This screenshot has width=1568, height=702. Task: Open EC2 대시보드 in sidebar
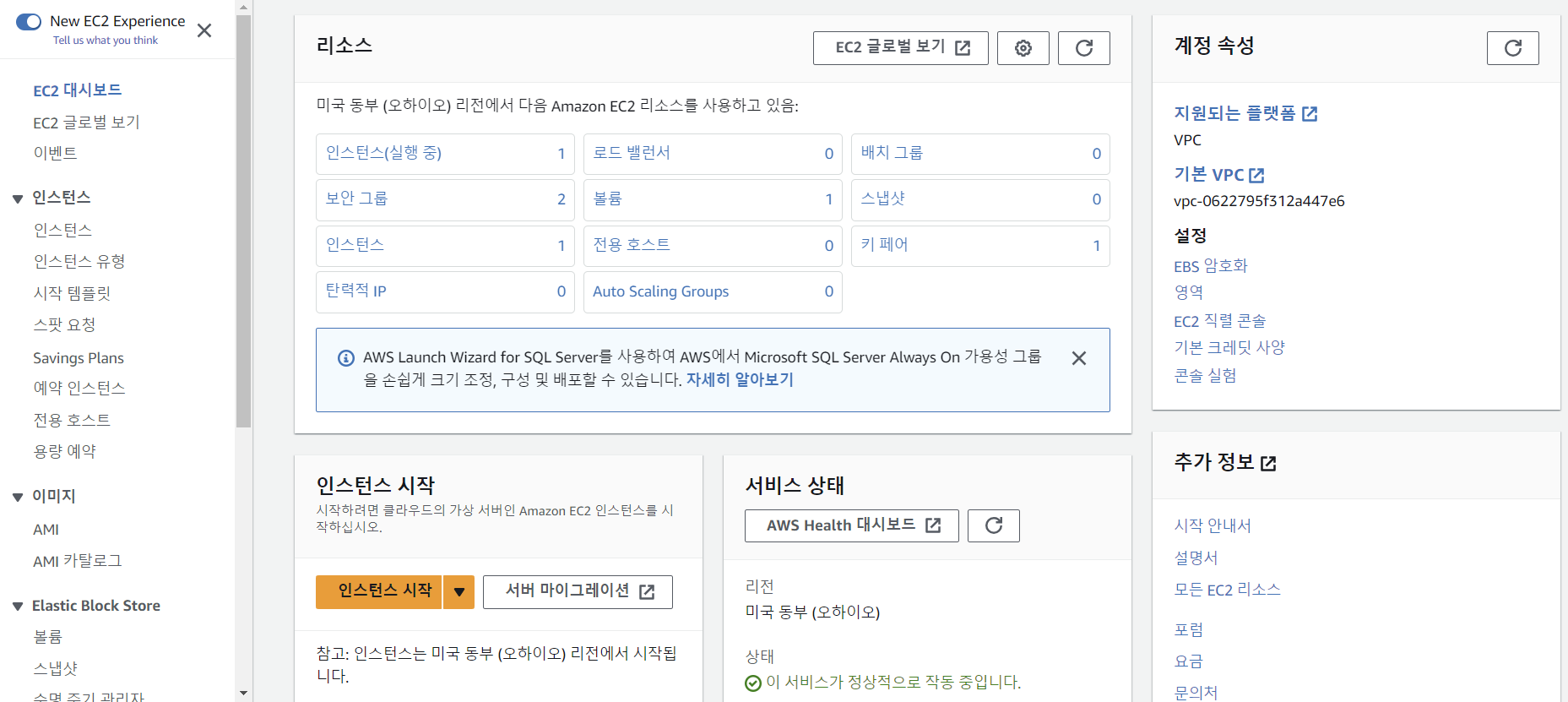[x=78, y=90]
